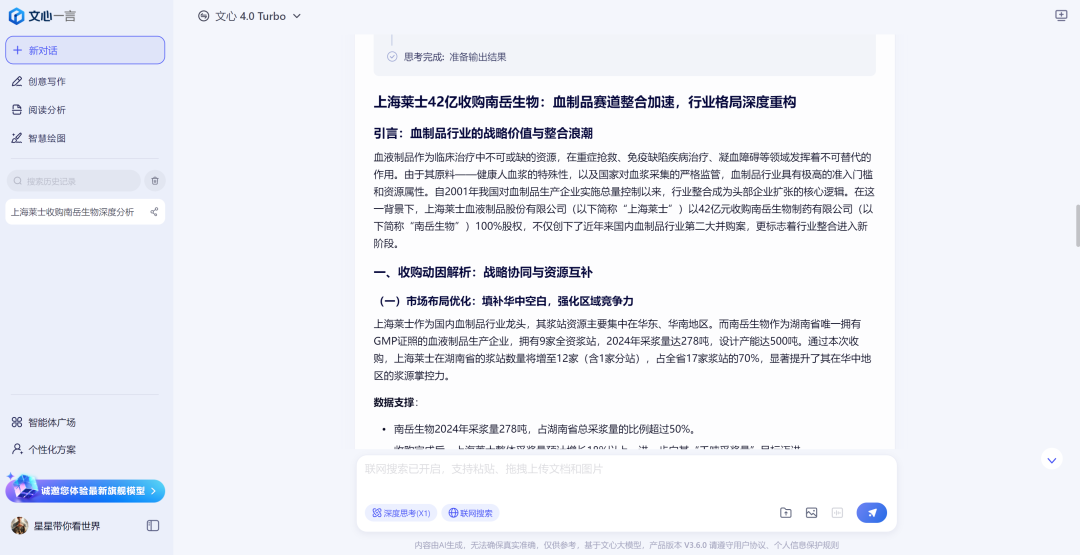Toggle 深度思考(X1) mode
1080x555 pixels.
[401, 513]
